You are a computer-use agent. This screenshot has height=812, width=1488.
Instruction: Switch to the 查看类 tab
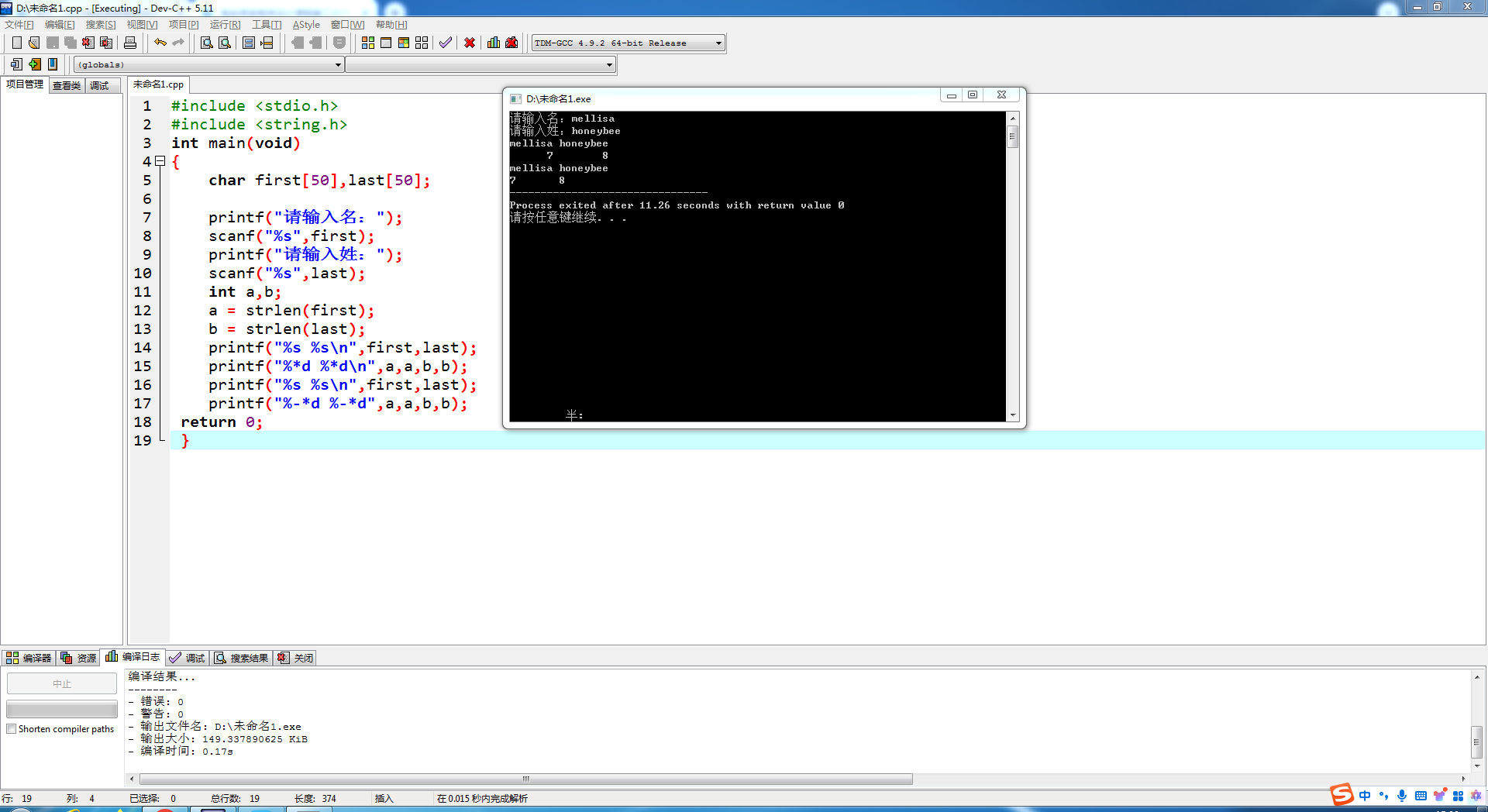(65, 85)
